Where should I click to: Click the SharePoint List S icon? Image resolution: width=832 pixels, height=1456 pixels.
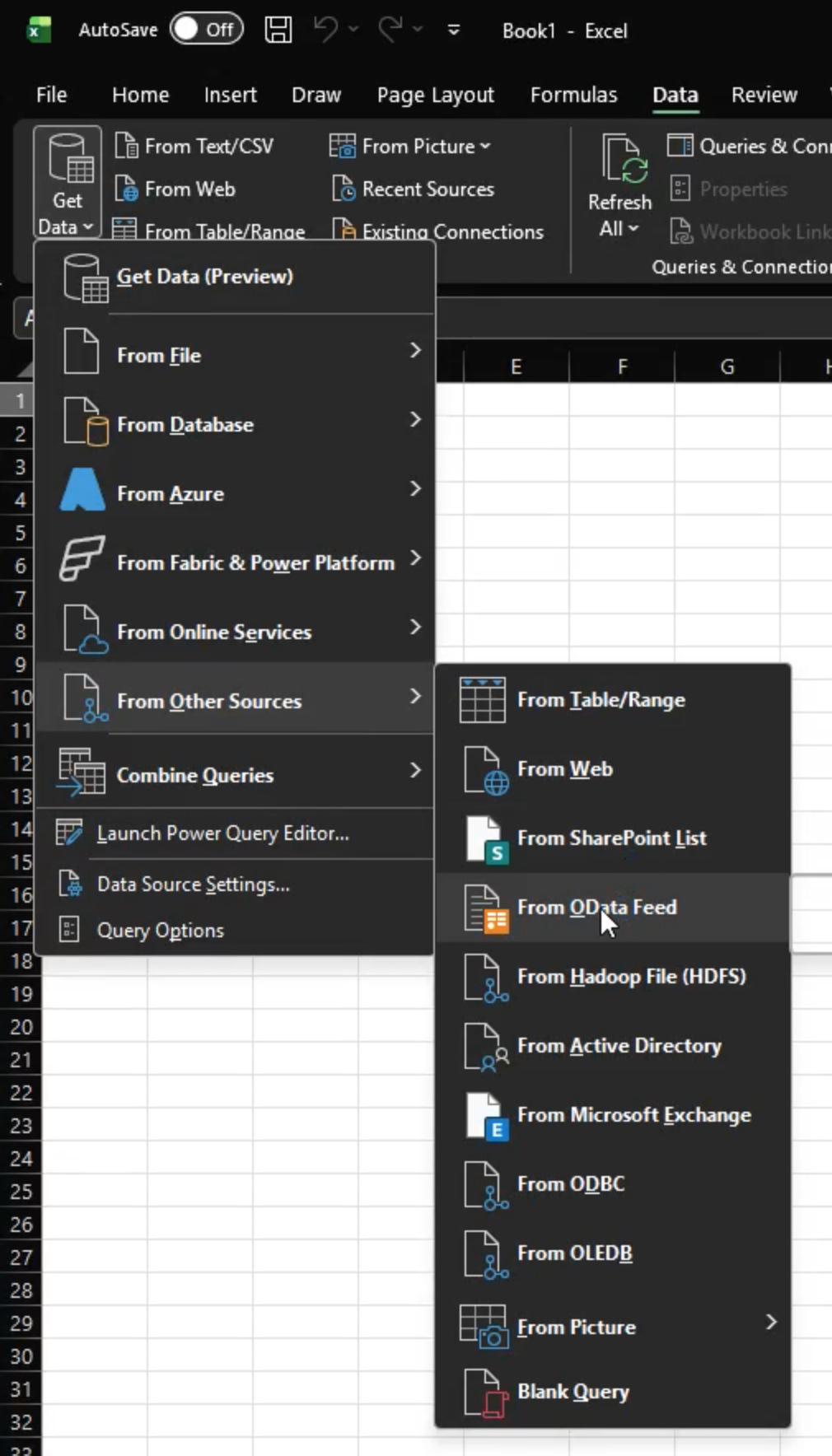point(486,840)
